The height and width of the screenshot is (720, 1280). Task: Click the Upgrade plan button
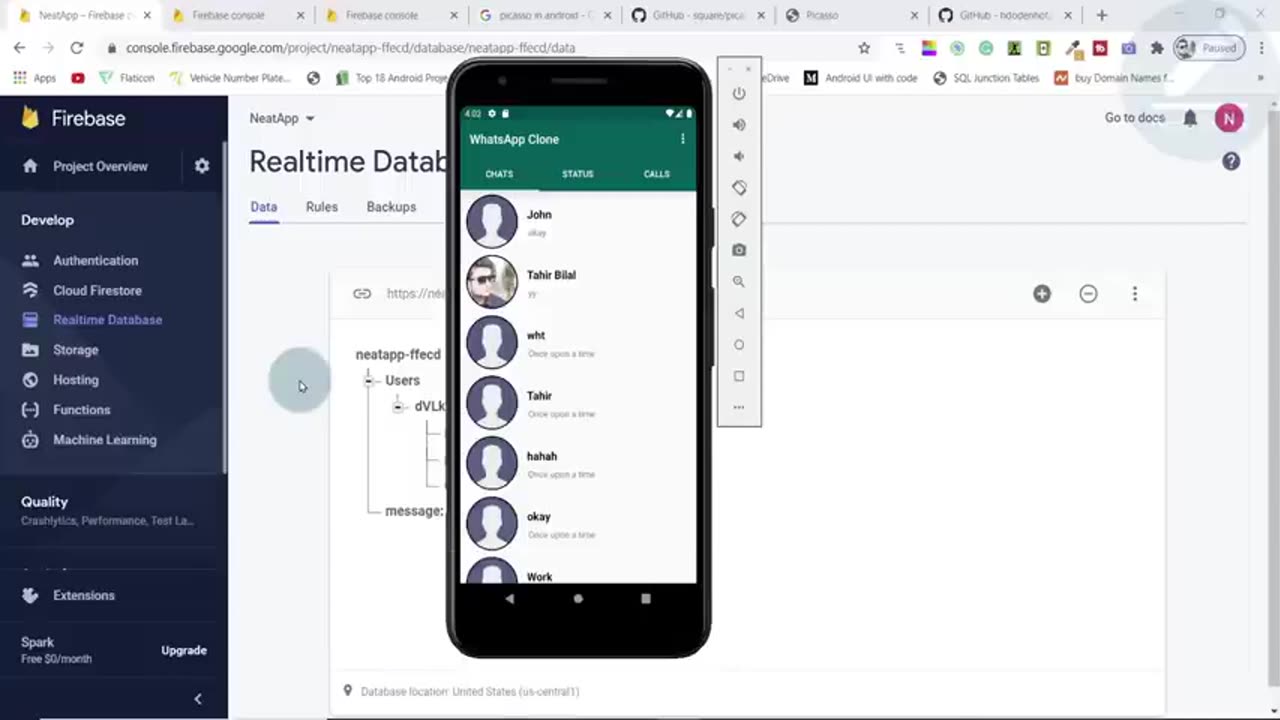pos(184,650)
